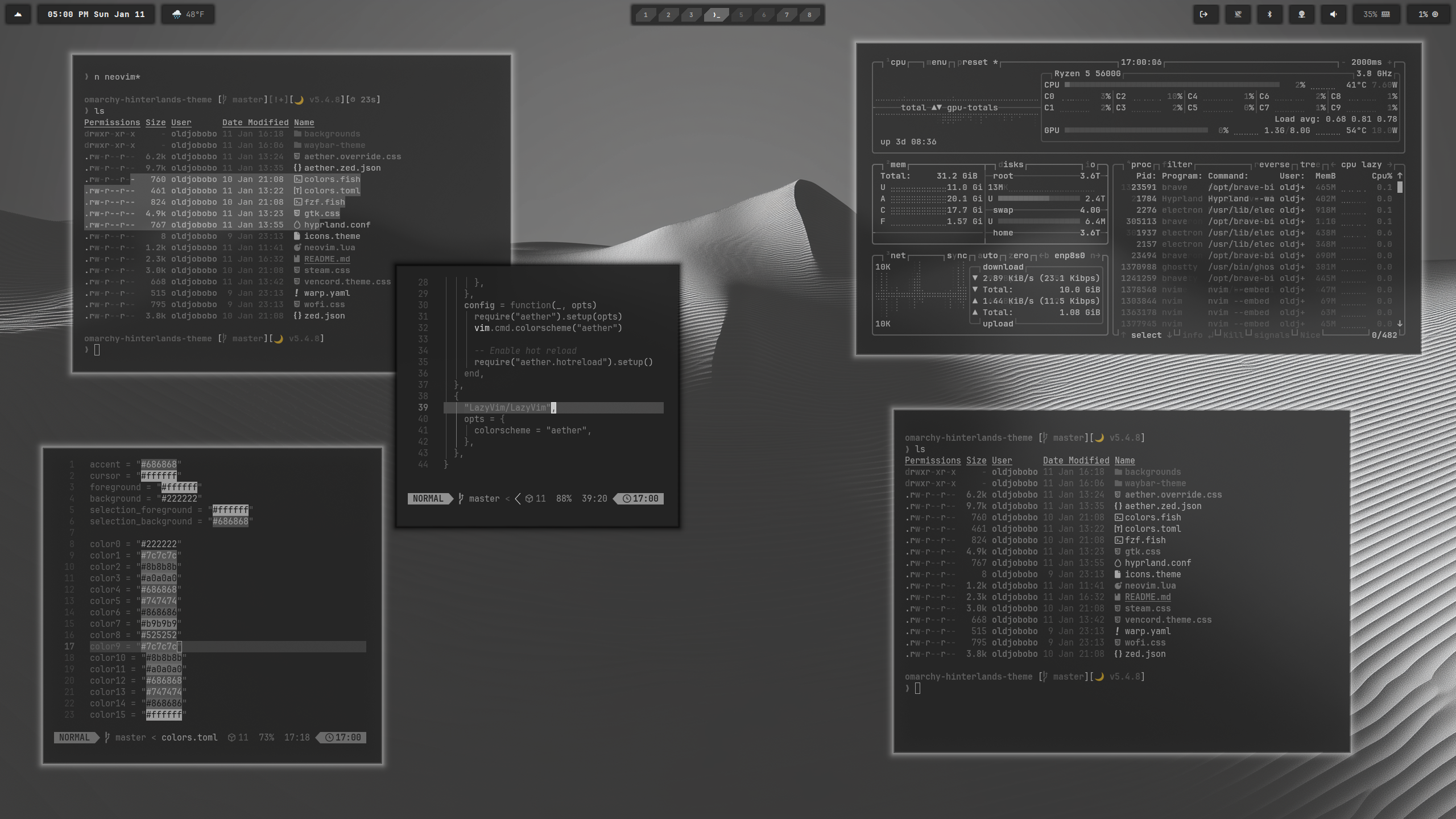Mute via the volume speaker icon

[1333, 14]
